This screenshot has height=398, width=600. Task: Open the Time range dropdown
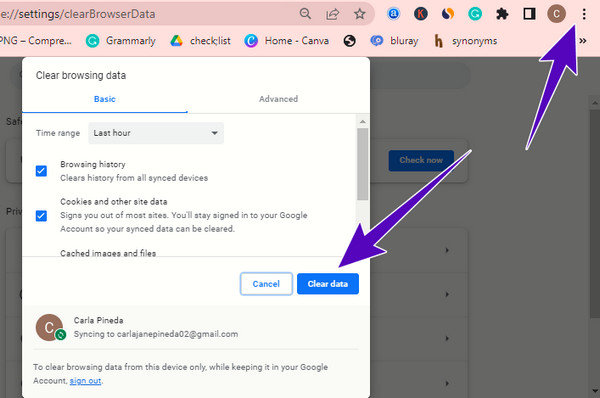click(x=156, y=133)
